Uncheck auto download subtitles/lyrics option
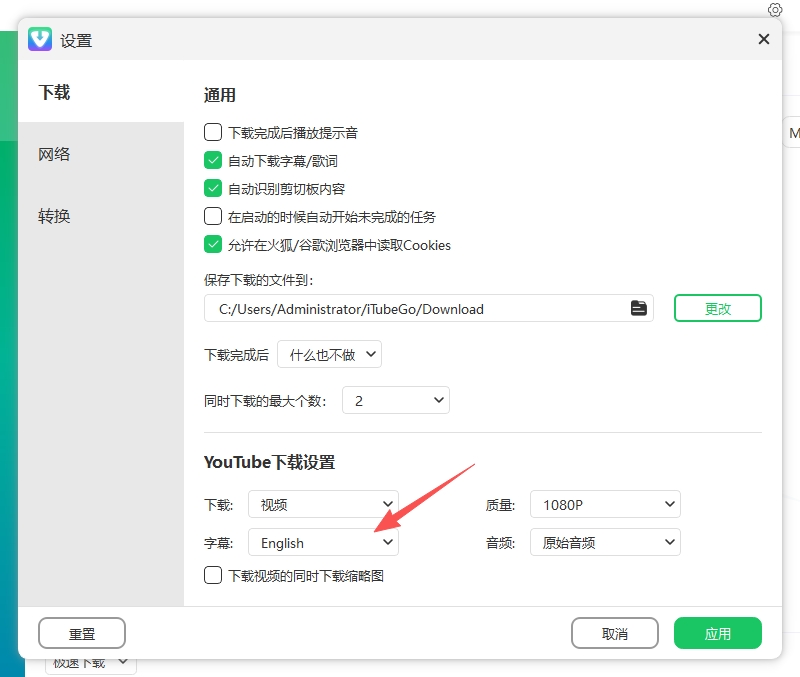 (x=213, y=160)
